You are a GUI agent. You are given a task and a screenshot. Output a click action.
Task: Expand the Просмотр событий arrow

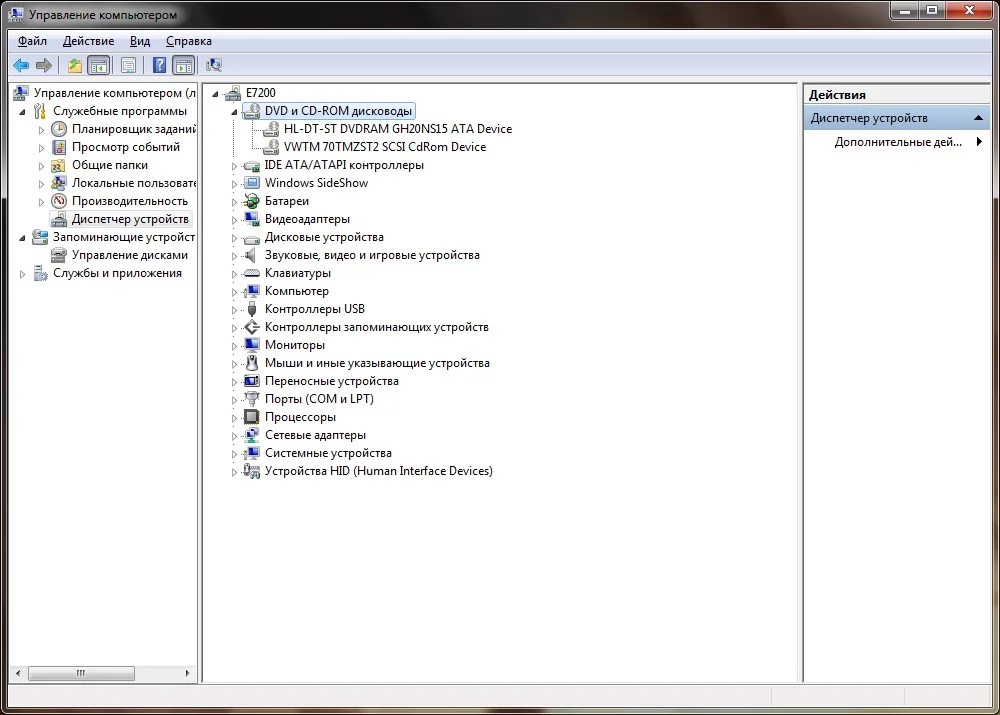41,148
